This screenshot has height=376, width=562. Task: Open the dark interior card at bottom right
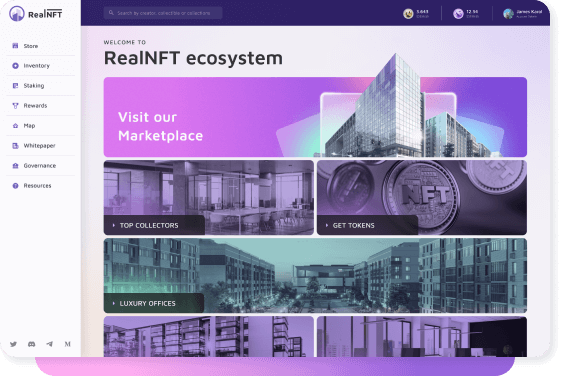pos(422,336)
